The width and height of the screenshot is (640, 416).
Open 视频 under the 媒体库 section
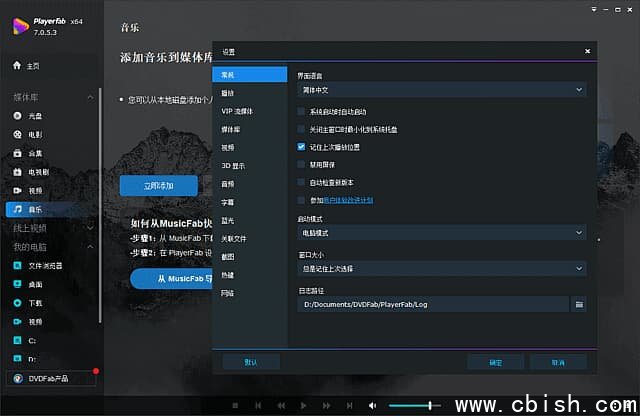click(x=28, y=191)
